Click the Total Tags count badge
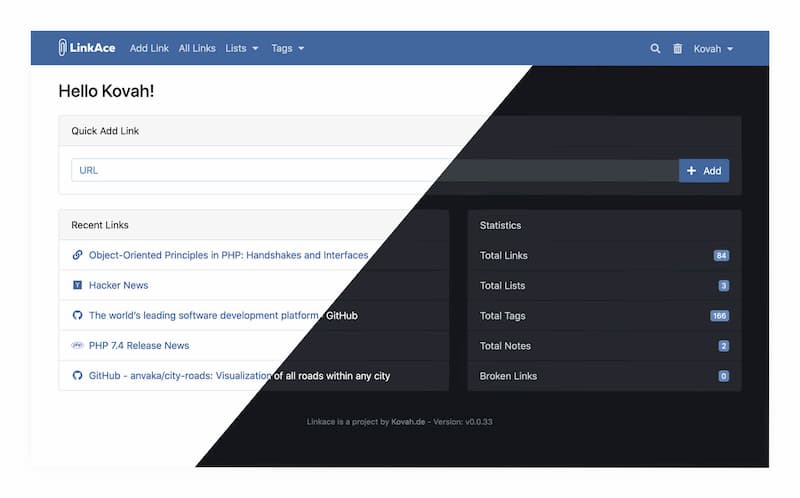The width and height of the screenshot is (800, 498). [719, 315]
